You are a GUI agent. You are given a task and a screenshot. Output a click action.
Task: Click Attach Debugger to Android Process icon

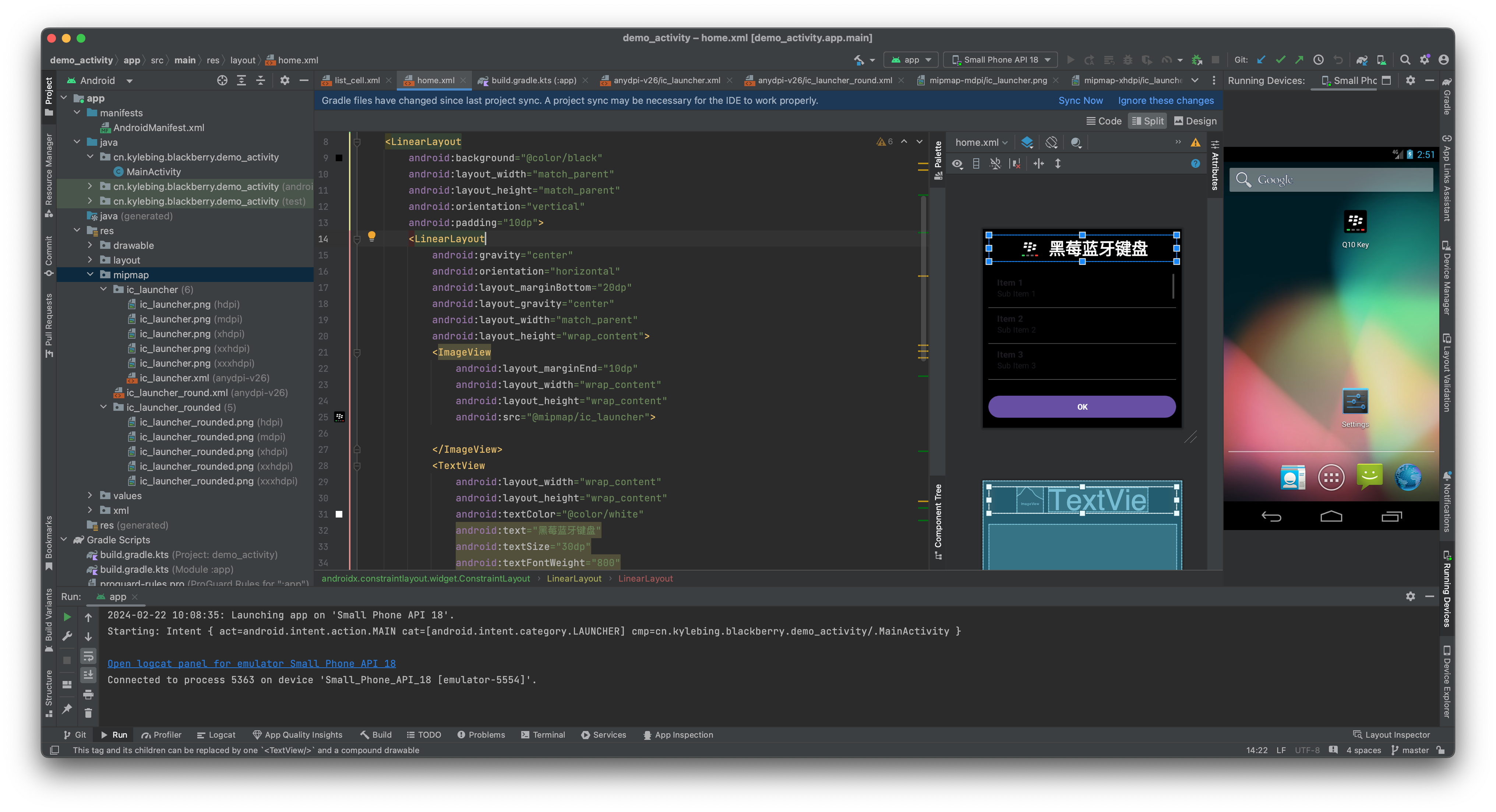click(x=1196, y=60)
